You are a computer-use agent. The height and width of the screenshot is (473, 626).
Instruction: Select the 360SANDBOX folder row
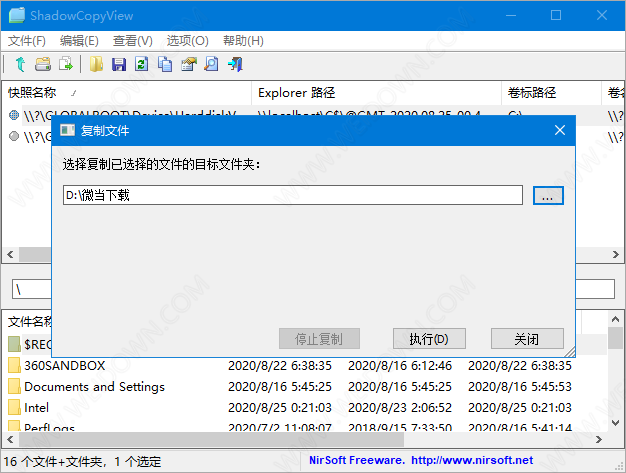(x=305, y=365)
